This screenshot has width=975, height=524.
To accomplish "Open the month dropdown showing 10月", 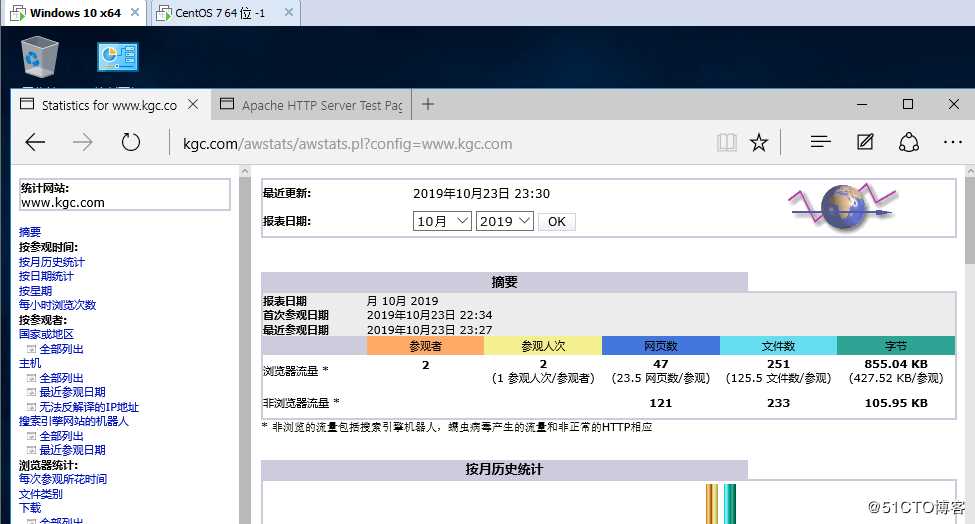I will click(x=442, y=221).
